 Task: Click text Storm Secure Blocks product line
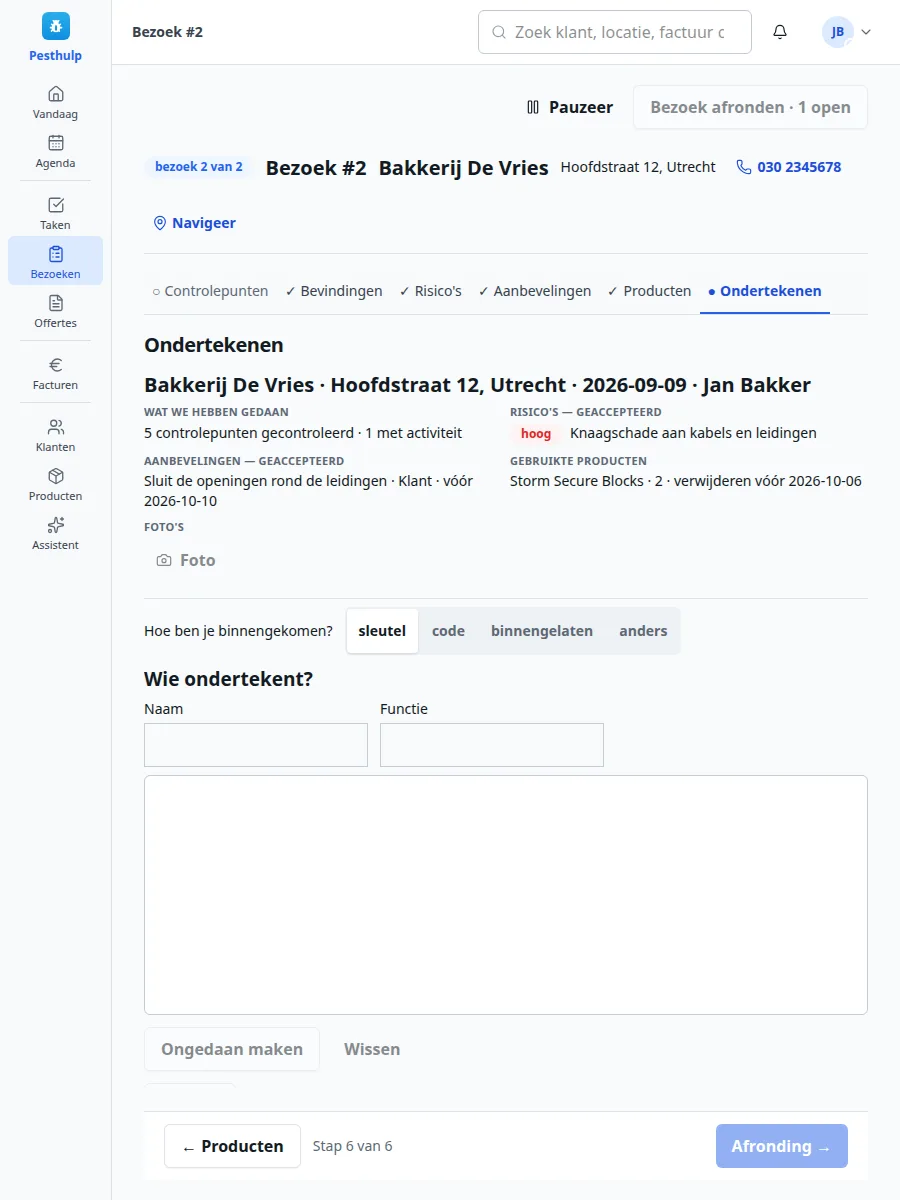(x=686, y=481)
